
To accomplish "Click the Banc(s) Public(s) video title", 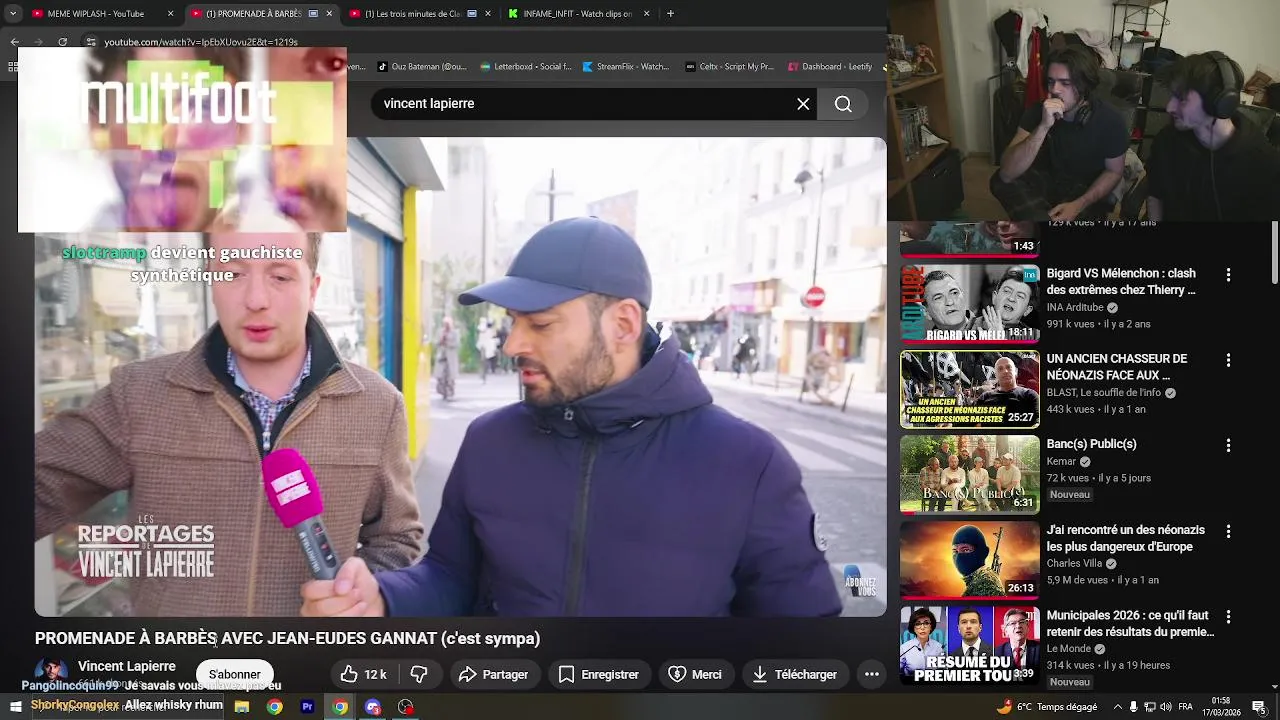I will pyautogui.click(x=1092, y=444).
